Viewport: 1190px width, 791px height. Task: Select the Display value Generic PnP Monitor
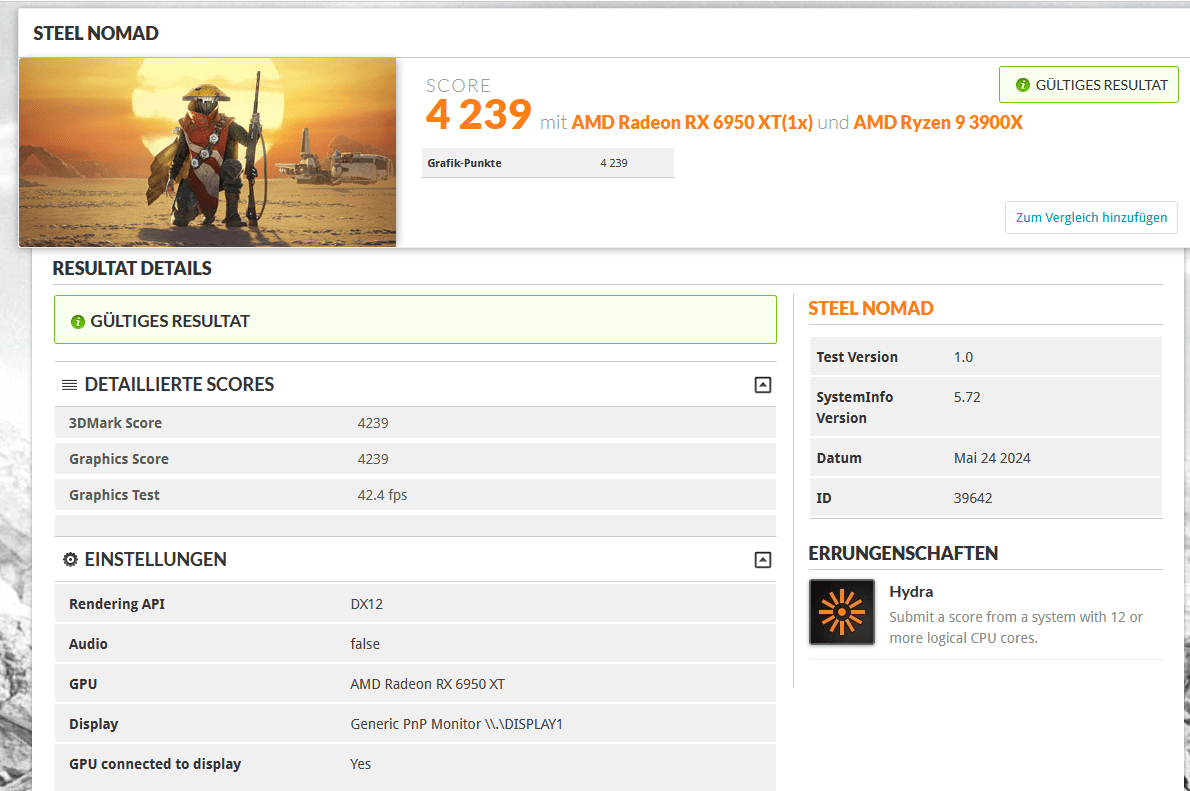pos(457,724)
